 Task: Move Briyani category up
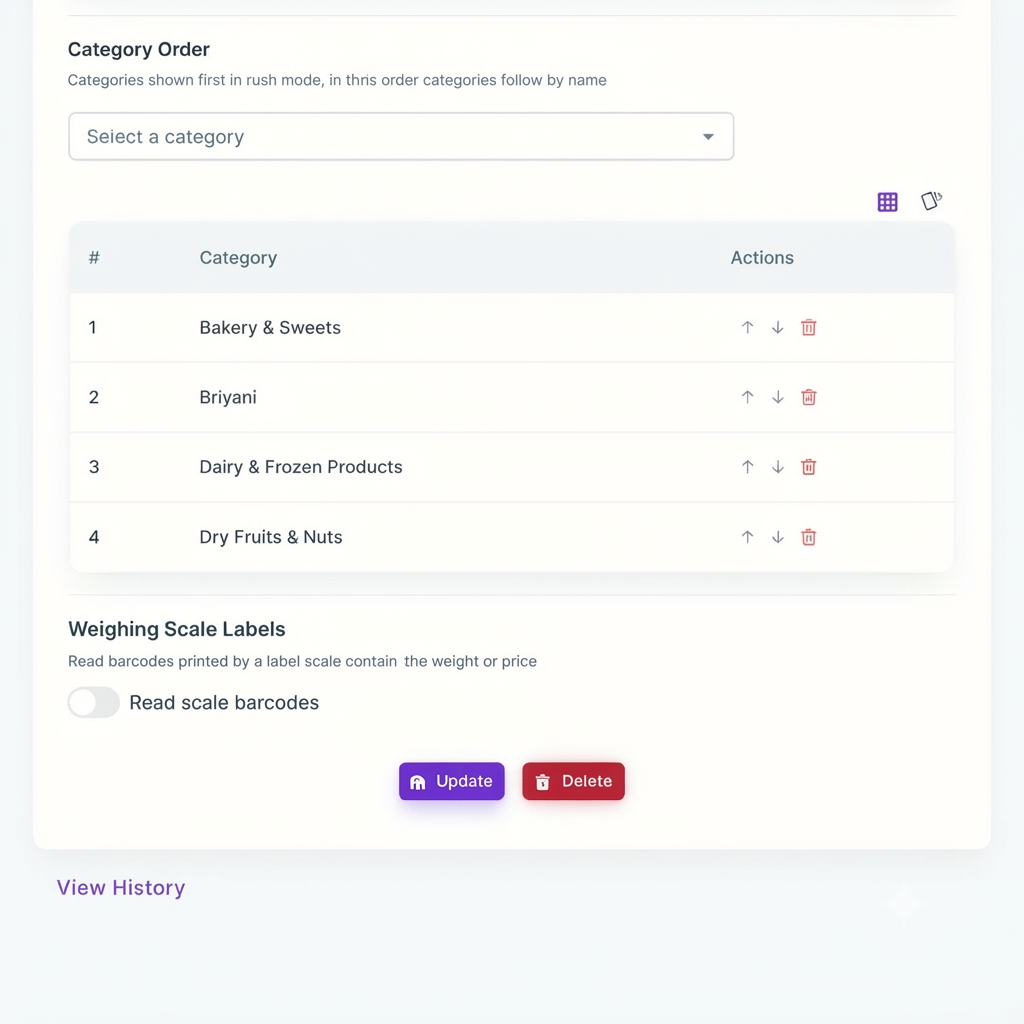tap(747, 397)
